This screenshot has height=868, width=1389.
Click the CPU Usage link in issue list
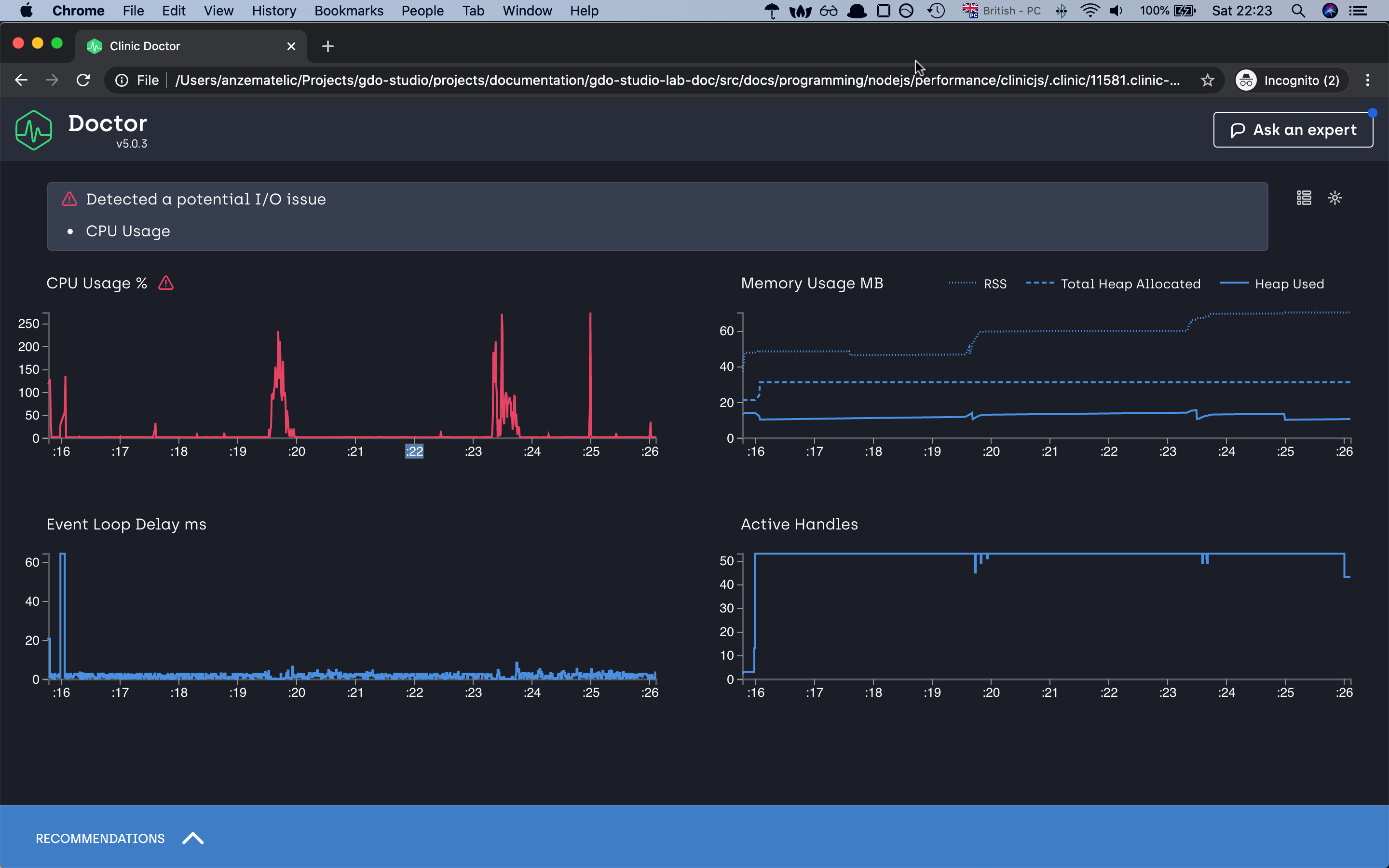click(127, 231)
